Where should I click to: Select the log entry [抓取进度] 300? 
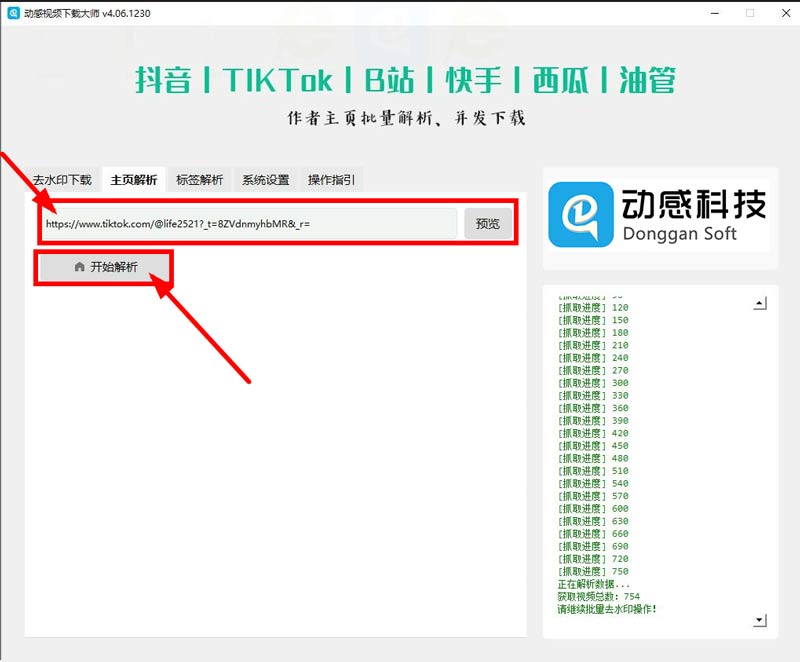tap(593, 383)
